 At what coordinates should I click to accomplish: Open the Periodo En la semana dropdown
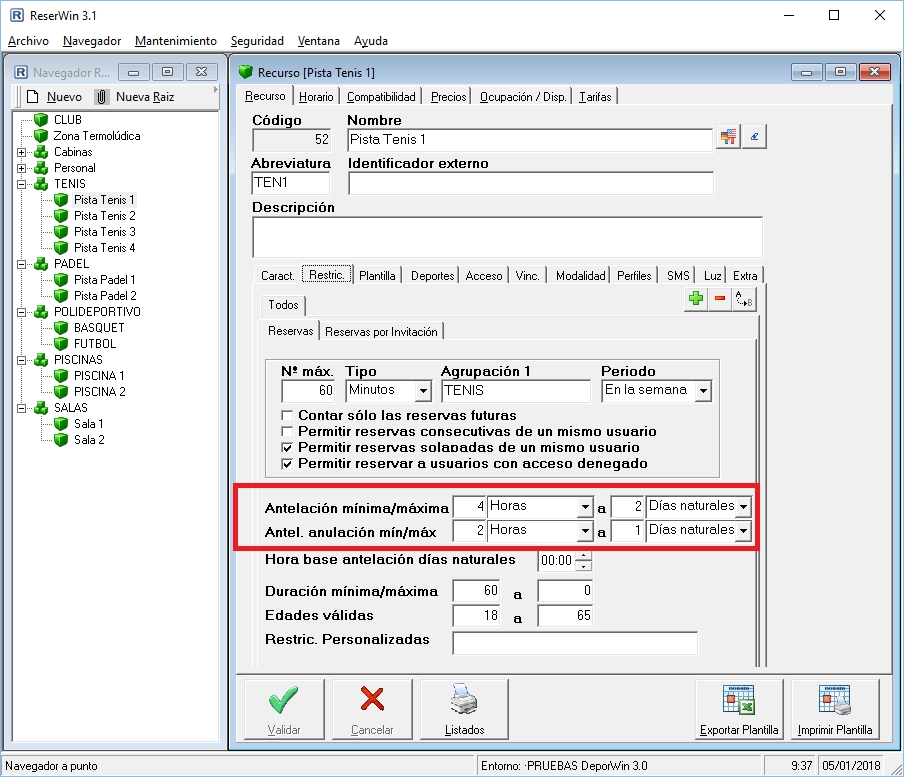pos(703,391)
